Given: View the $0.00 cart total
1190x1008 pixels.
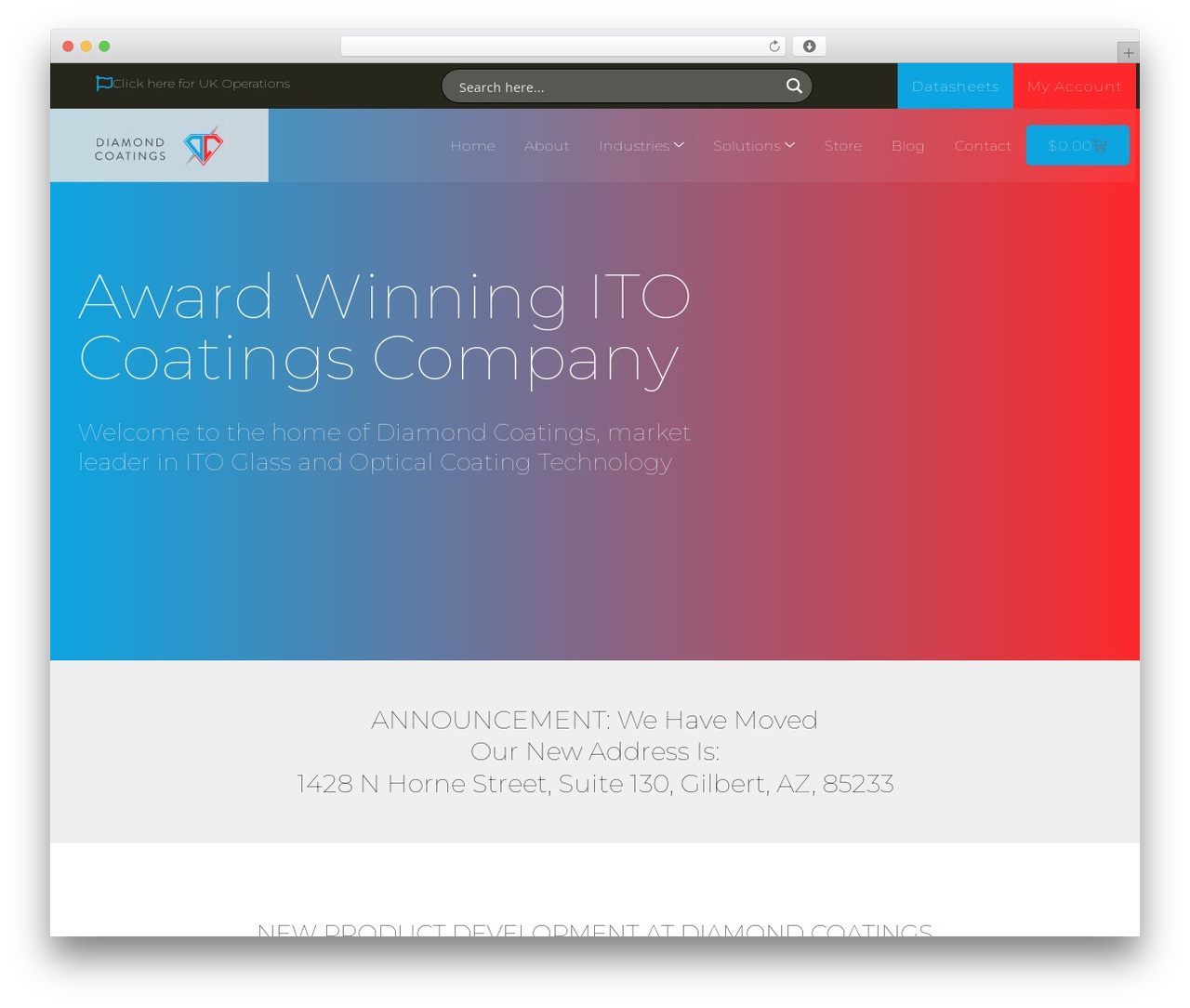Looking at the screenshot, I should click(1069, 146).
